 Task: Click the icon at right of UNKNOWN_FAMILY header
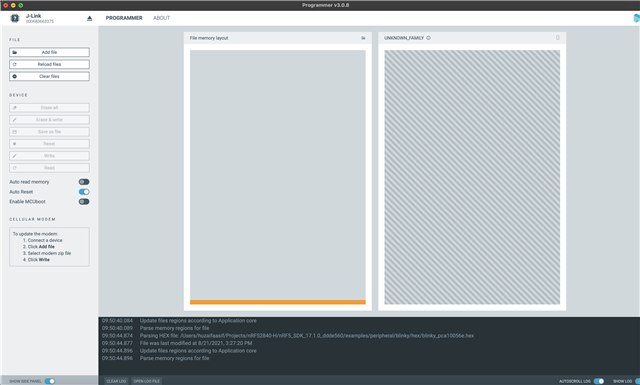pos(558,38)
